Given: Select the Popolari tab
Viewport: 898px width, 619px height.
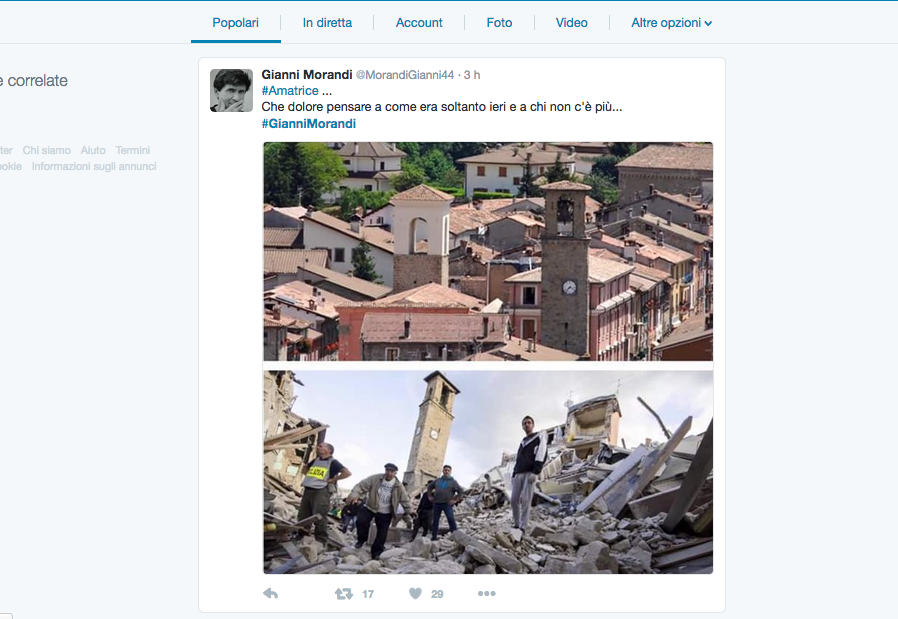Looking at the screenshot, I should tap(235, 22).
